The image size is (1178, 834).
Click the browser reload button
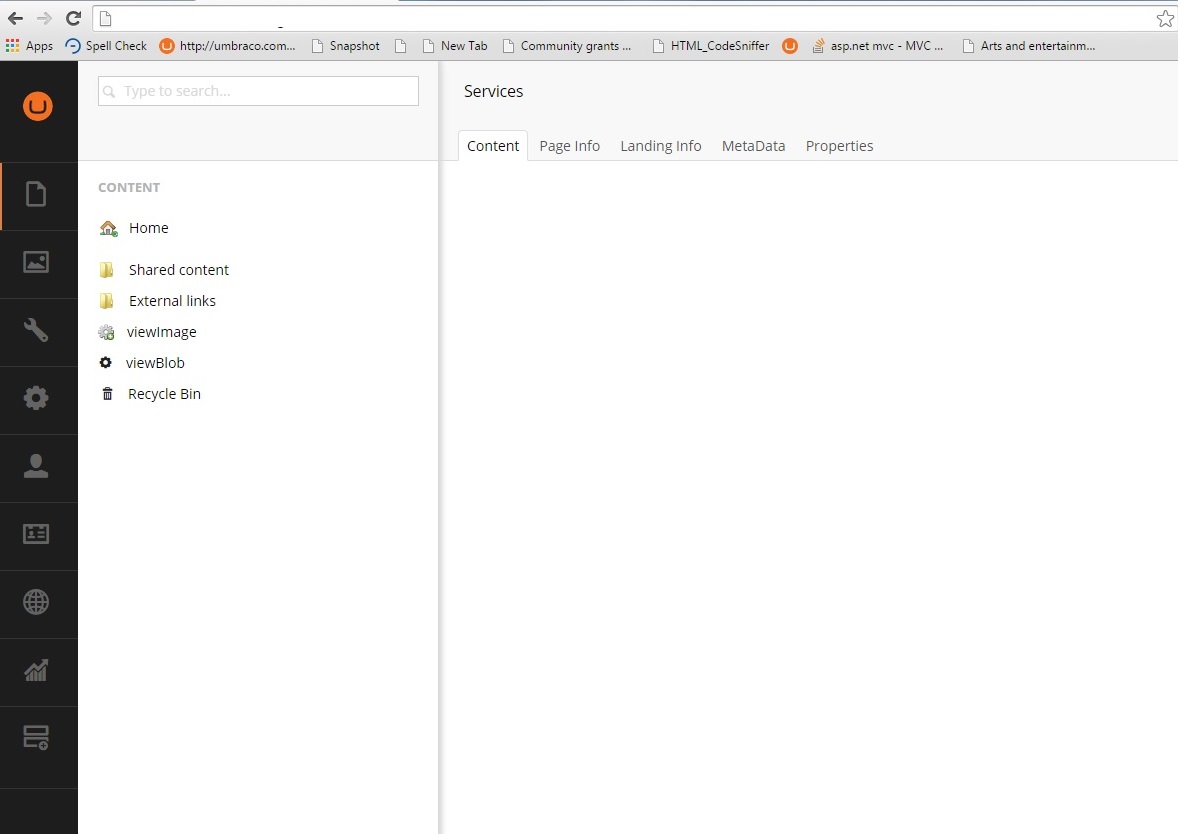pos(71,17)
